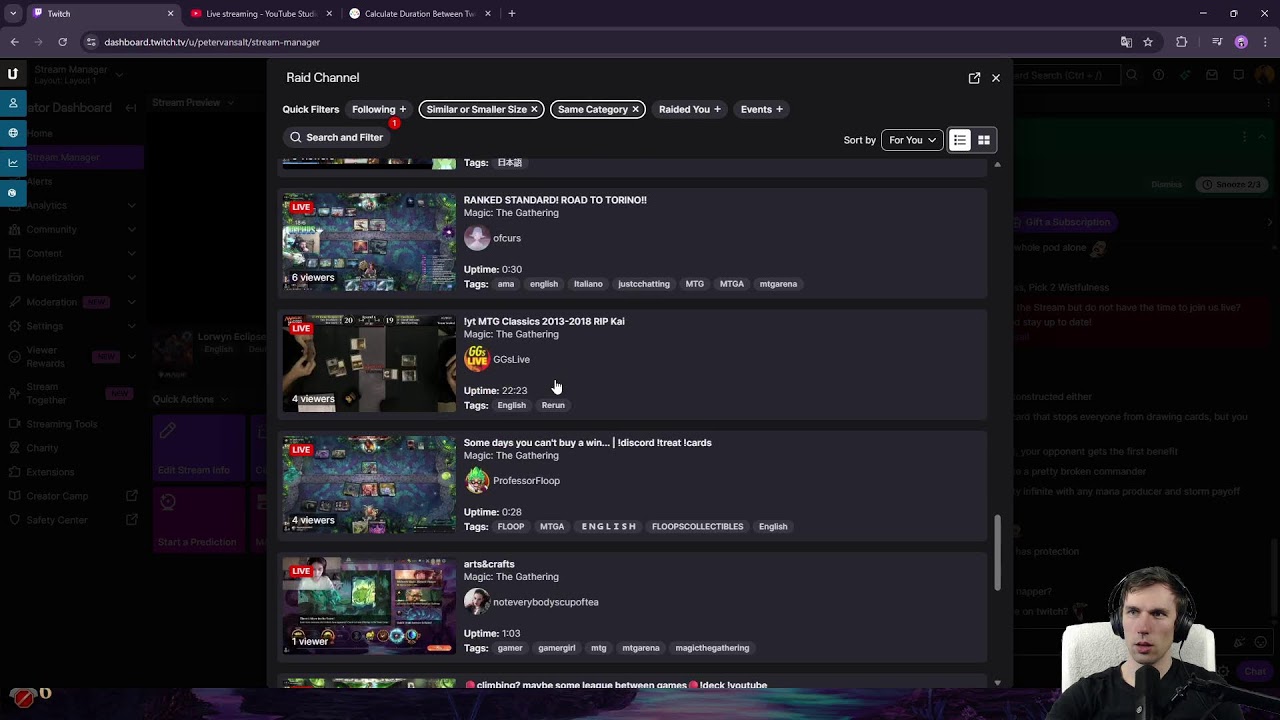Click the ProfessorFloop channel avatar
The width and height of the screenshot is (1280, 720).
click(477, 481)
